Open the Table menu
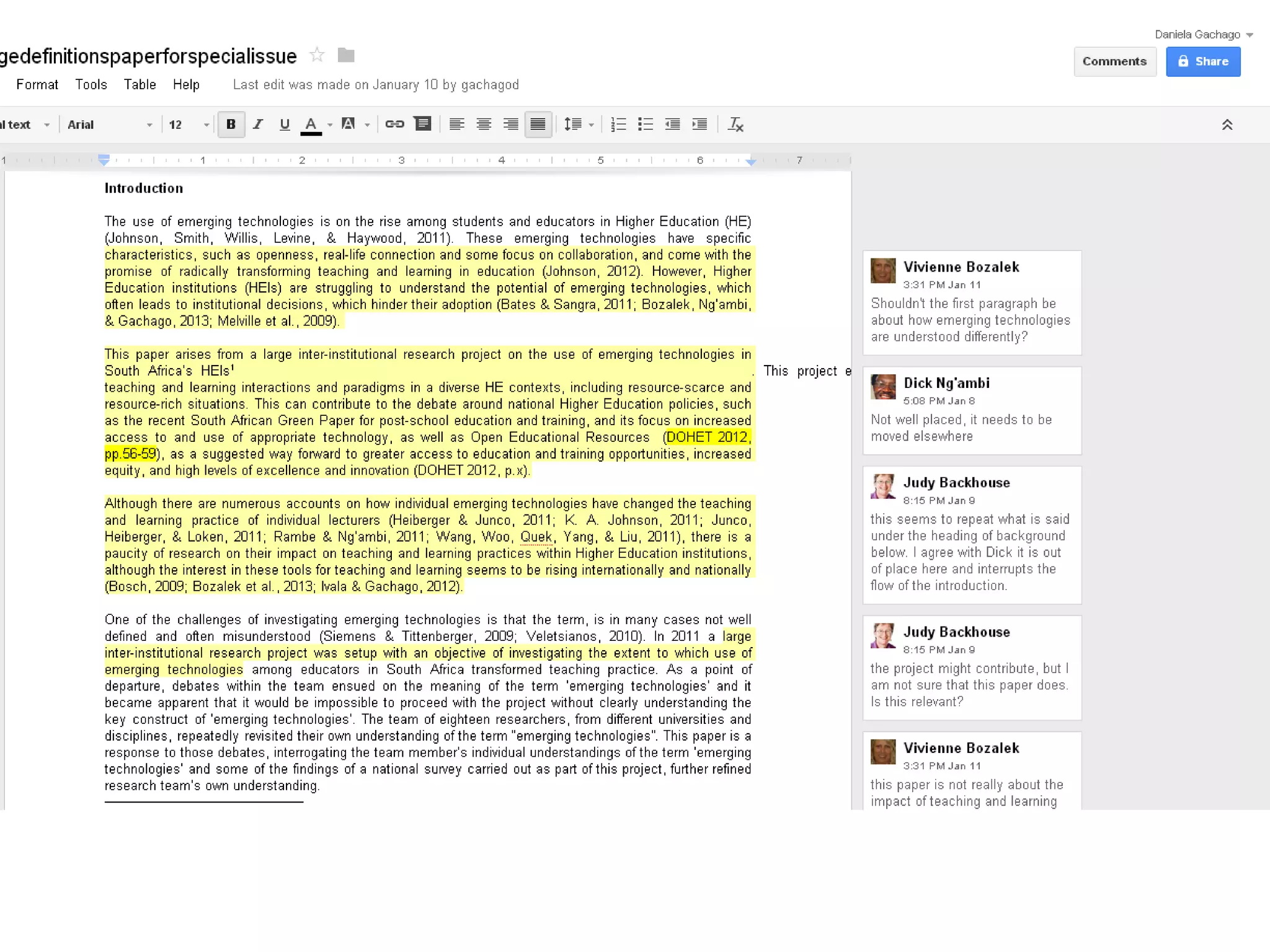 [x=140, y=84]
